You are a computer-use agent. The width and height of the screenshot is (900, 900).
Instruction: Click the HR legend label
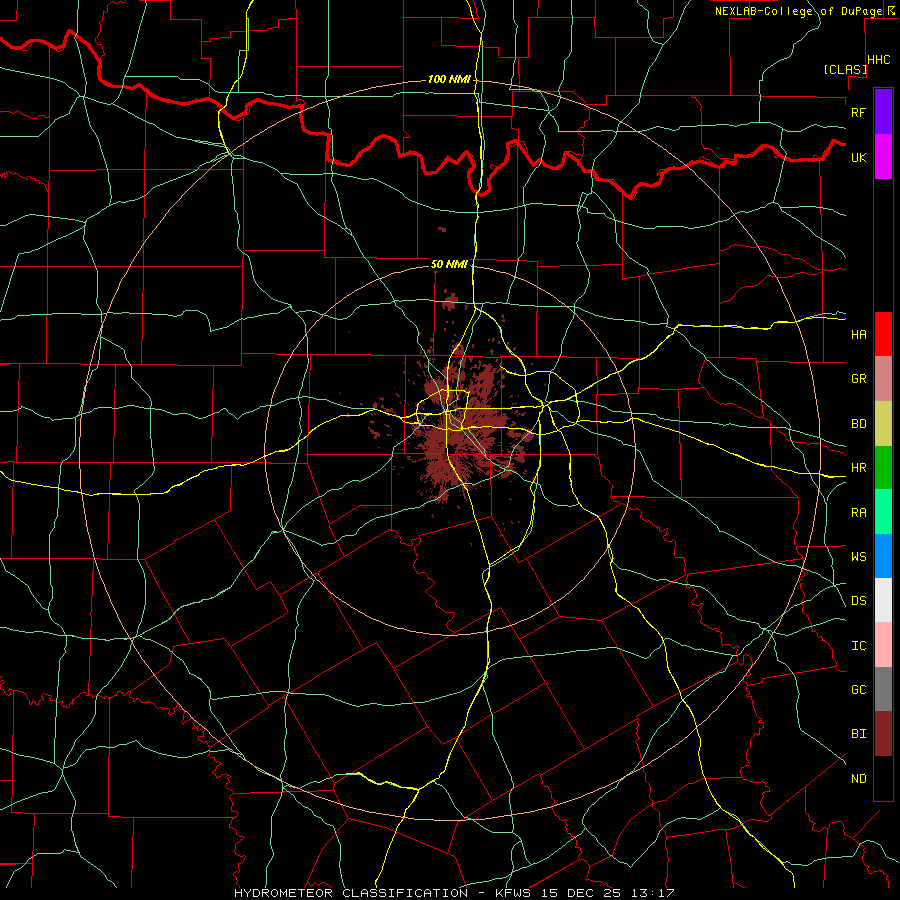coord(858,468)
